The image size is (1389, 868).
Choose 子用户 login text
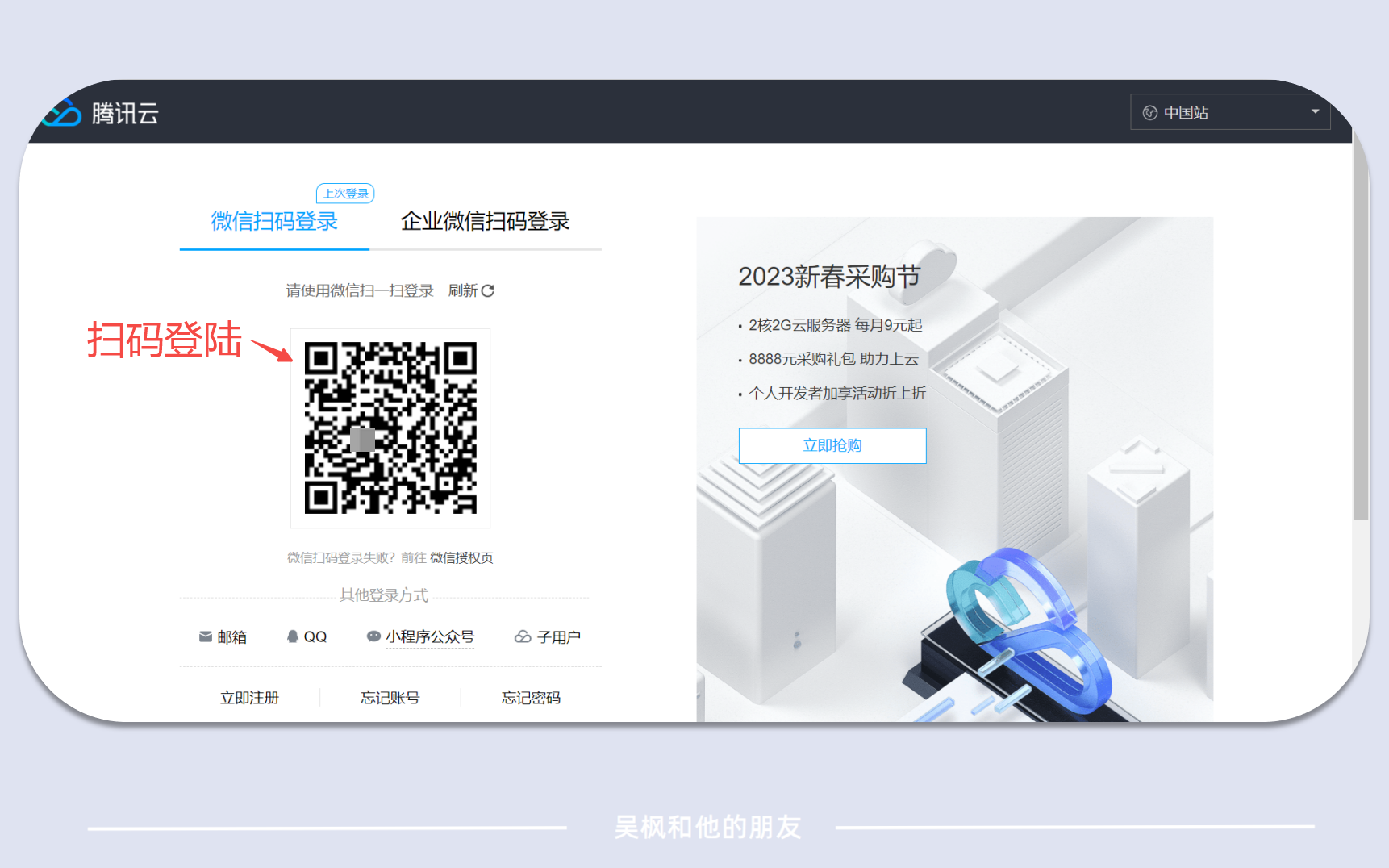[559, 637]
